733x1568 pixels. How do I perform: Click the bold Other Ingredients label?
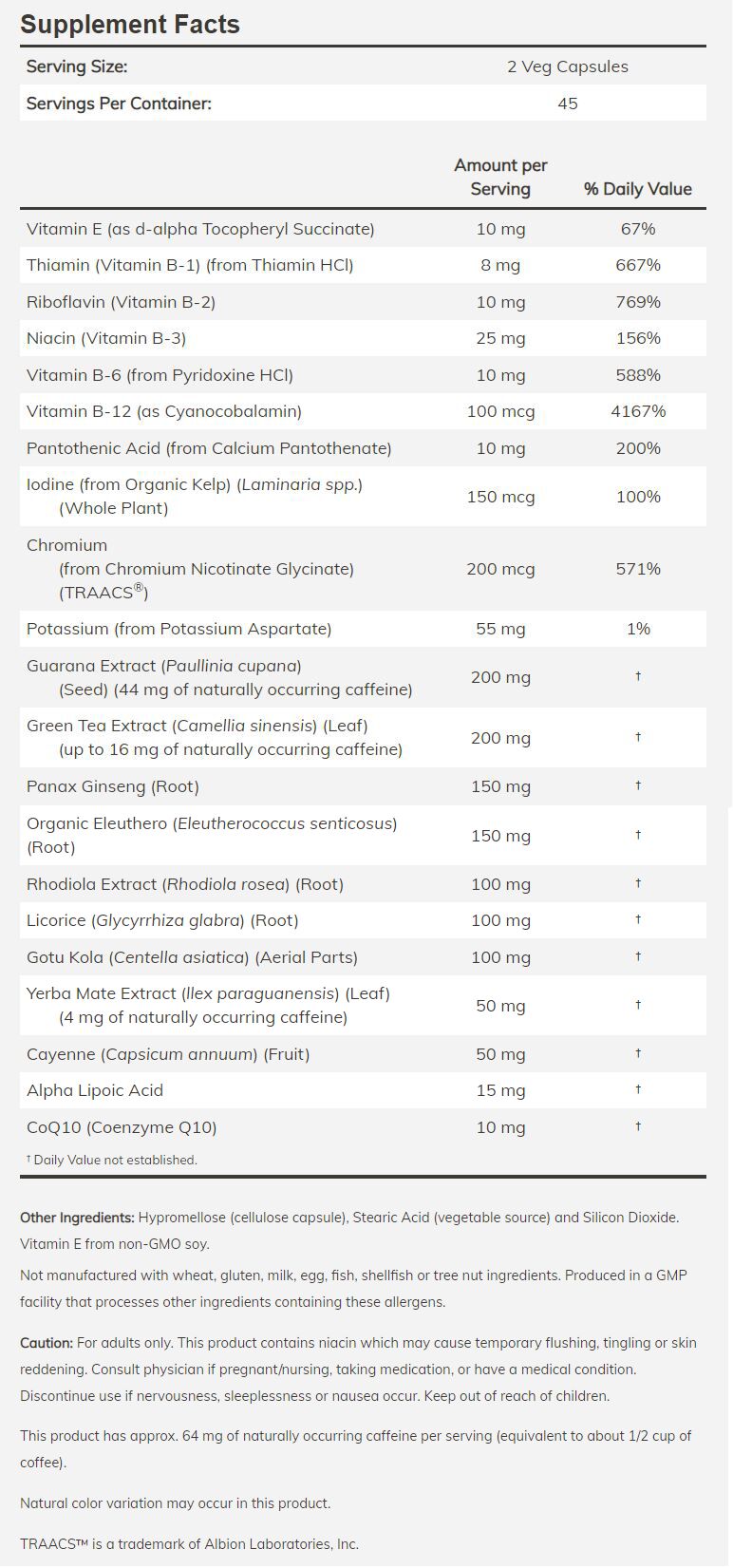point(77,1218)
